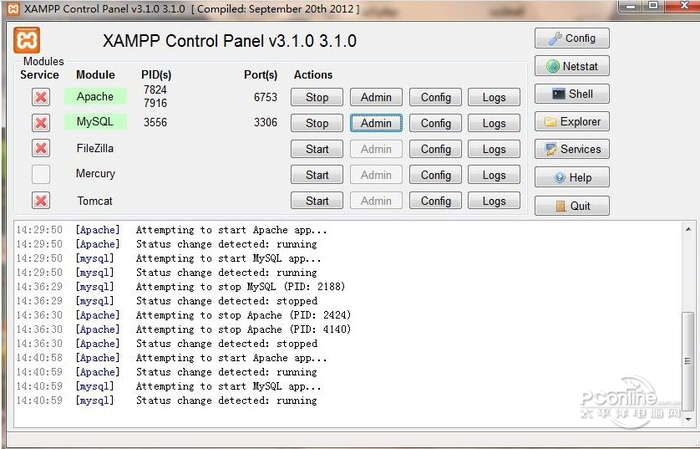The image size is (700, 449).
Task: Click MySQL PID 3556
Action: (x=155, y=122)
